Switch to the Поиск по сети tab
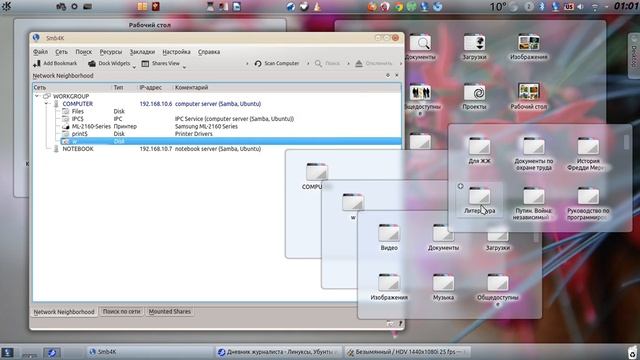 [121, 311]
